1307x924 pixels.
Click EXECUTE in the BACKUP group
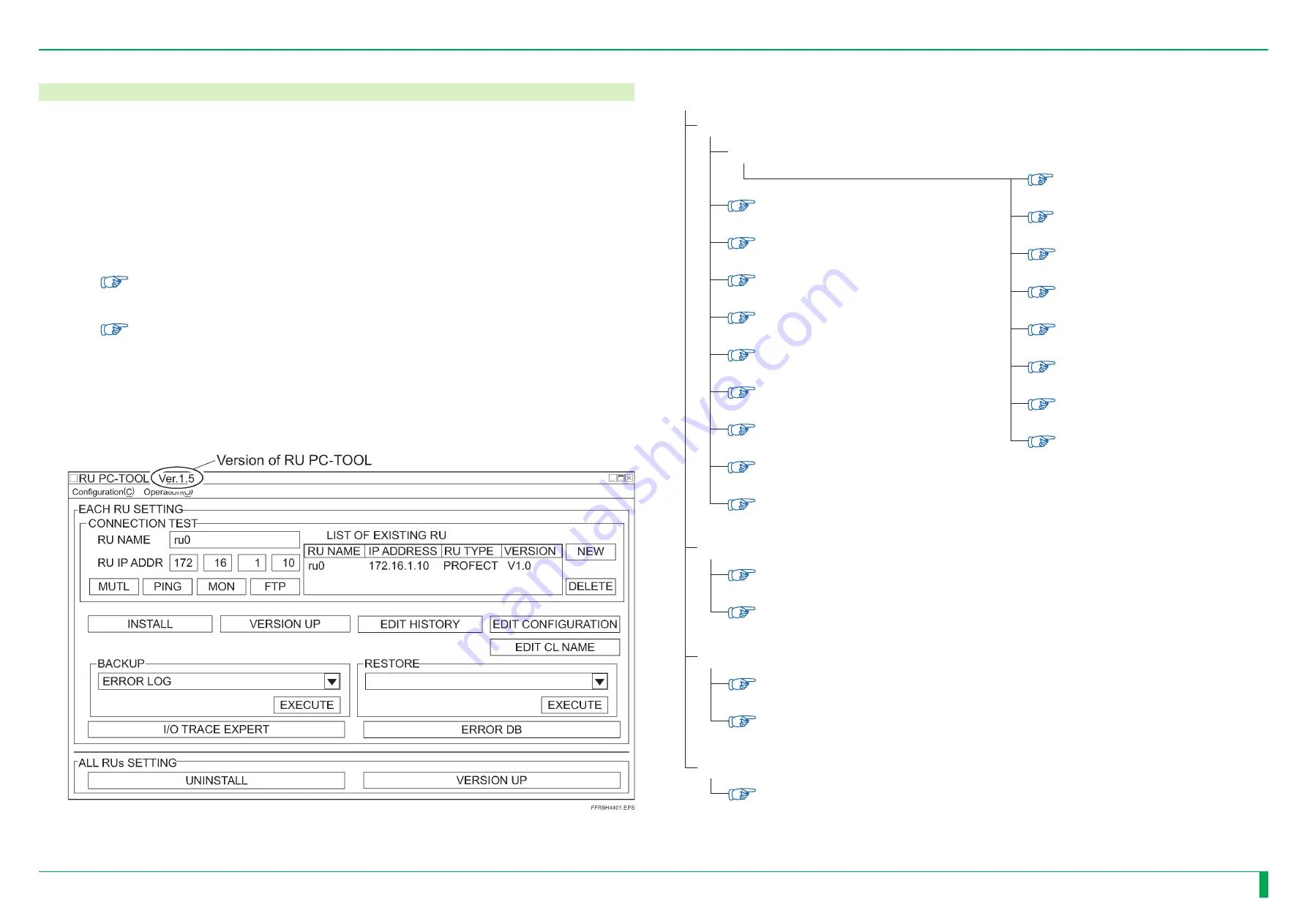click(x=307, y=705)
